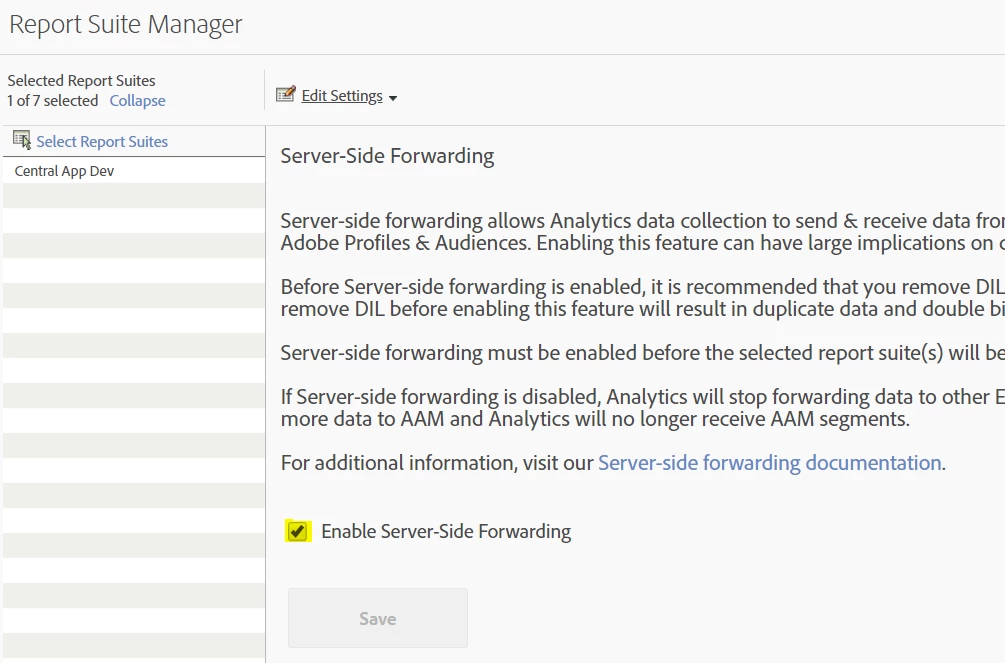Viewport: 1005px width, 663px height.
Task: Click the Selected Report Suites label
Action: pos(81,81)
